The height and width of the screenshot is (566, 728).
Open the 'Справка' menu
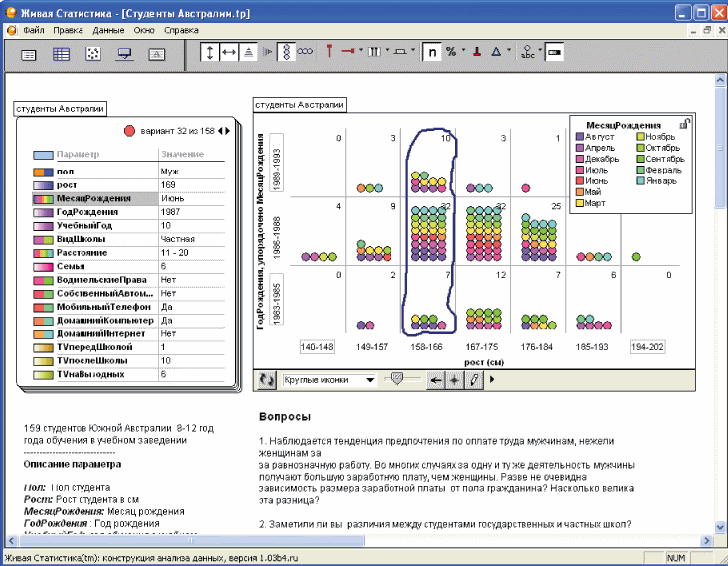181,30
